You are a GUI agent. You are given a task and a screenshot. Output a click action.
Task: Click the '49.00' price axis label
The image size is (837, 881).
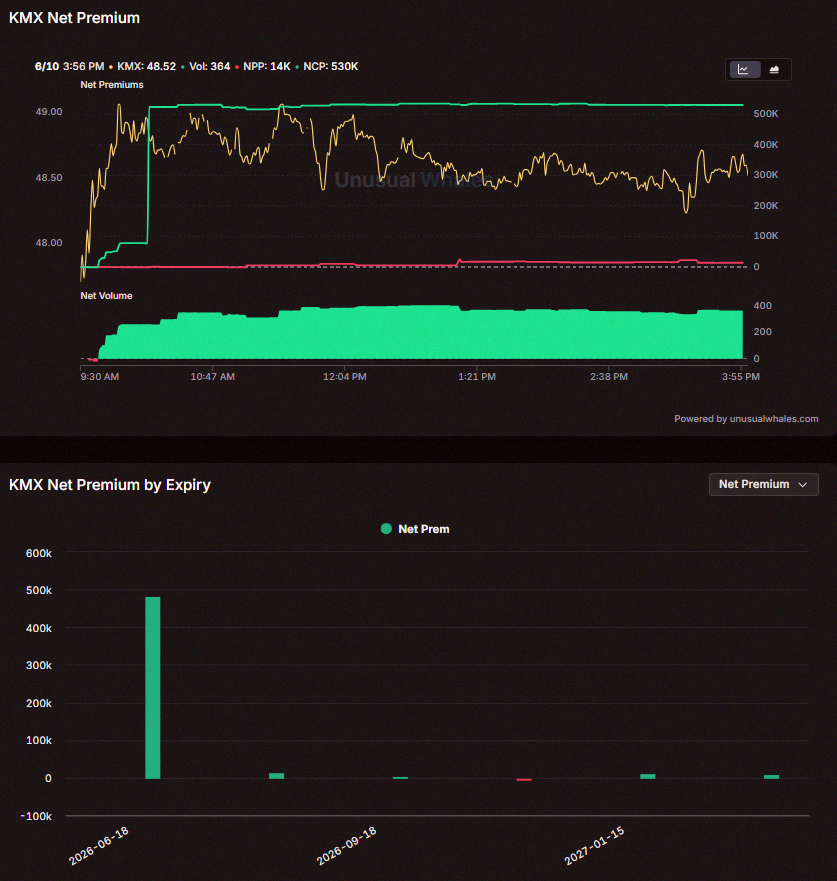[49, 112]
